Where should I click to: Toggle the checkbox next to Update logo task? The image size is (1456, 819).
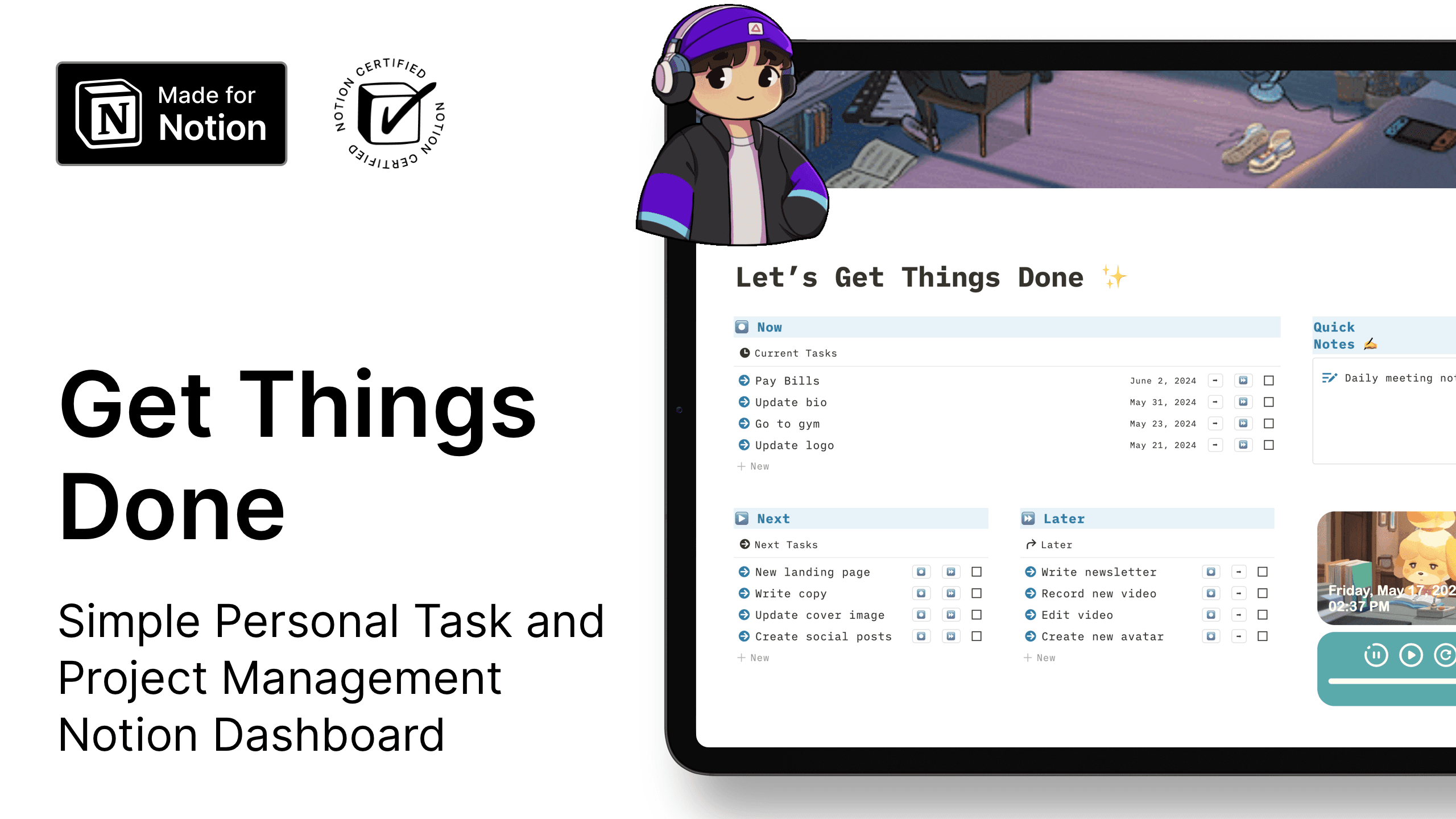1269,445
